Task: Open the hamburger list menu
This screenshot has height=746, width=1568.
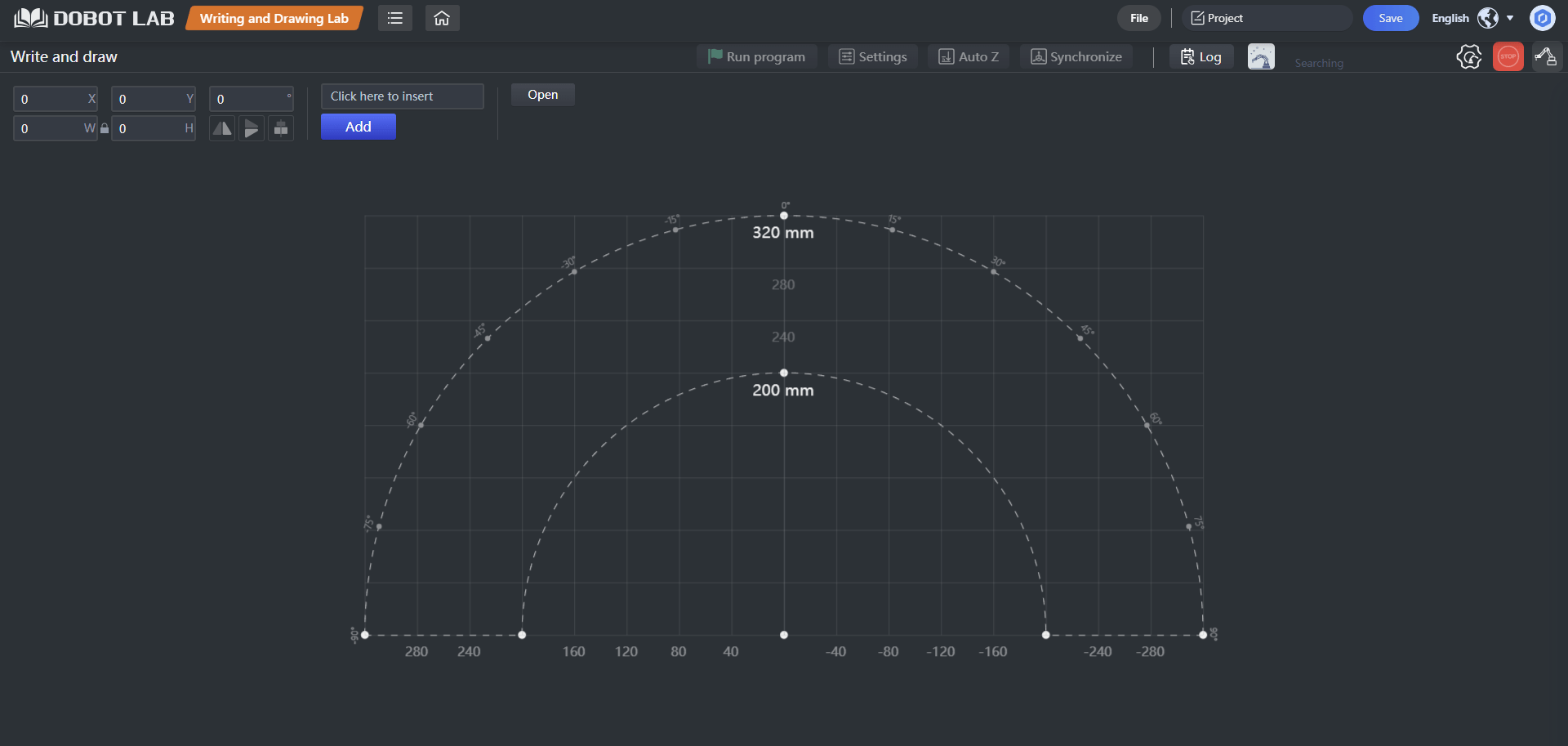Action: click(x=394, y=18)
